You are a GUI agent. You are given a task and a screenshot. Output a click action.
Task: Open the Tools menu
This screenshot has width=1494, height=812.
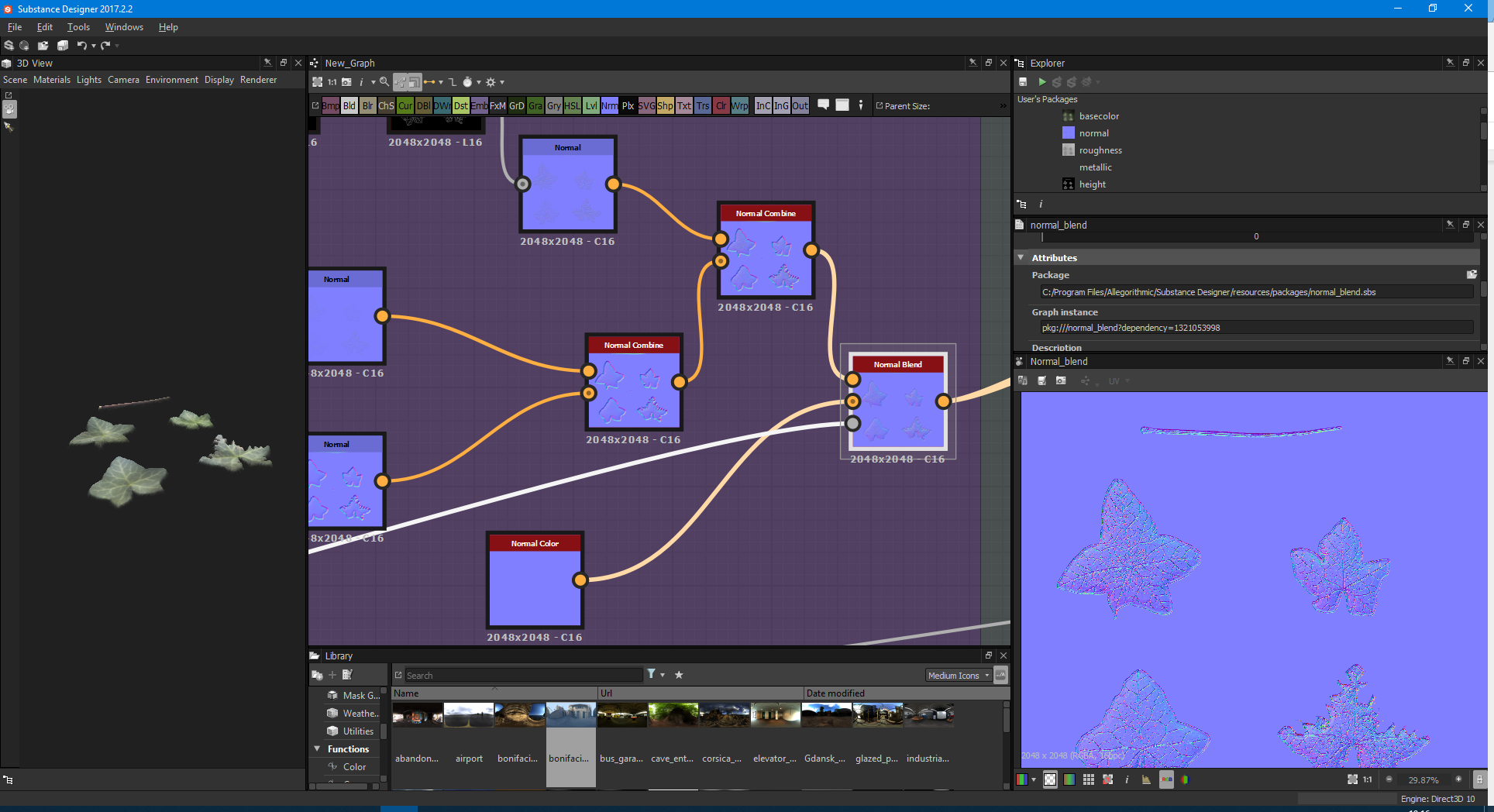tap(78, 27)
